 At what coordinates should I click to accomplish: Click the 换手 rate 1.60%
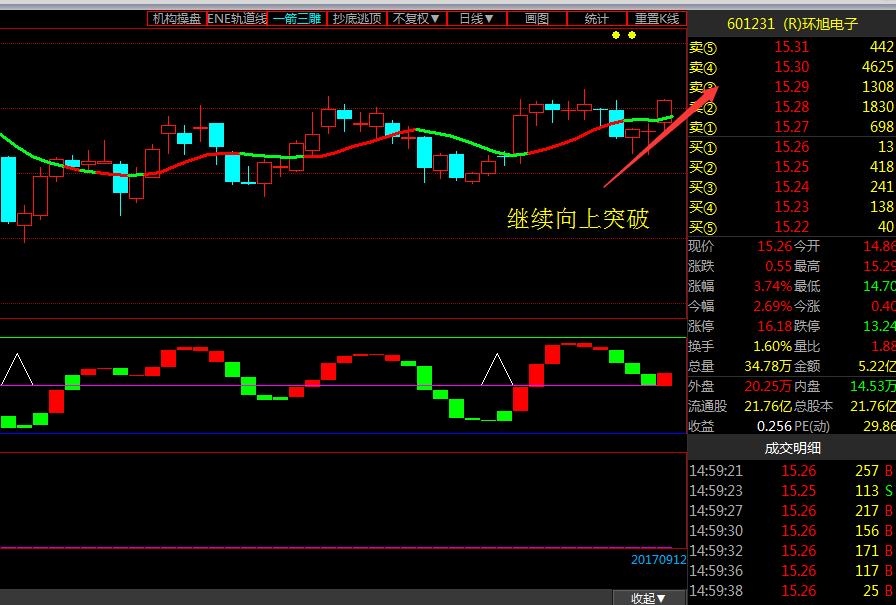773,346
